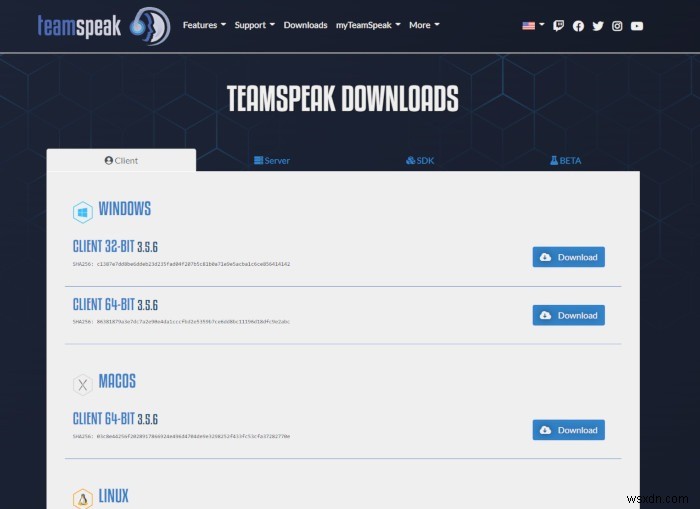
Task: Select the Client tab
Action: coord(121,160)
